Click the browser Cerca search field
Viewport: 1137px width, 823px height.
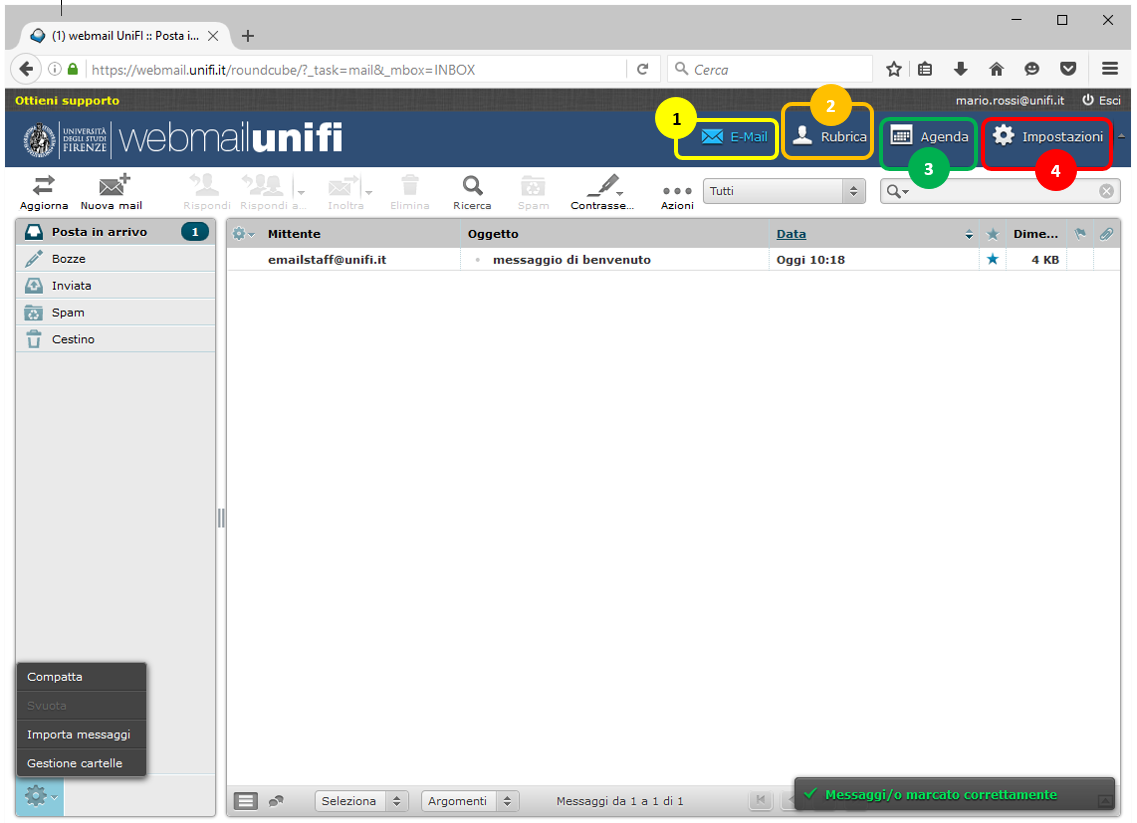click(x=770, y=69)
